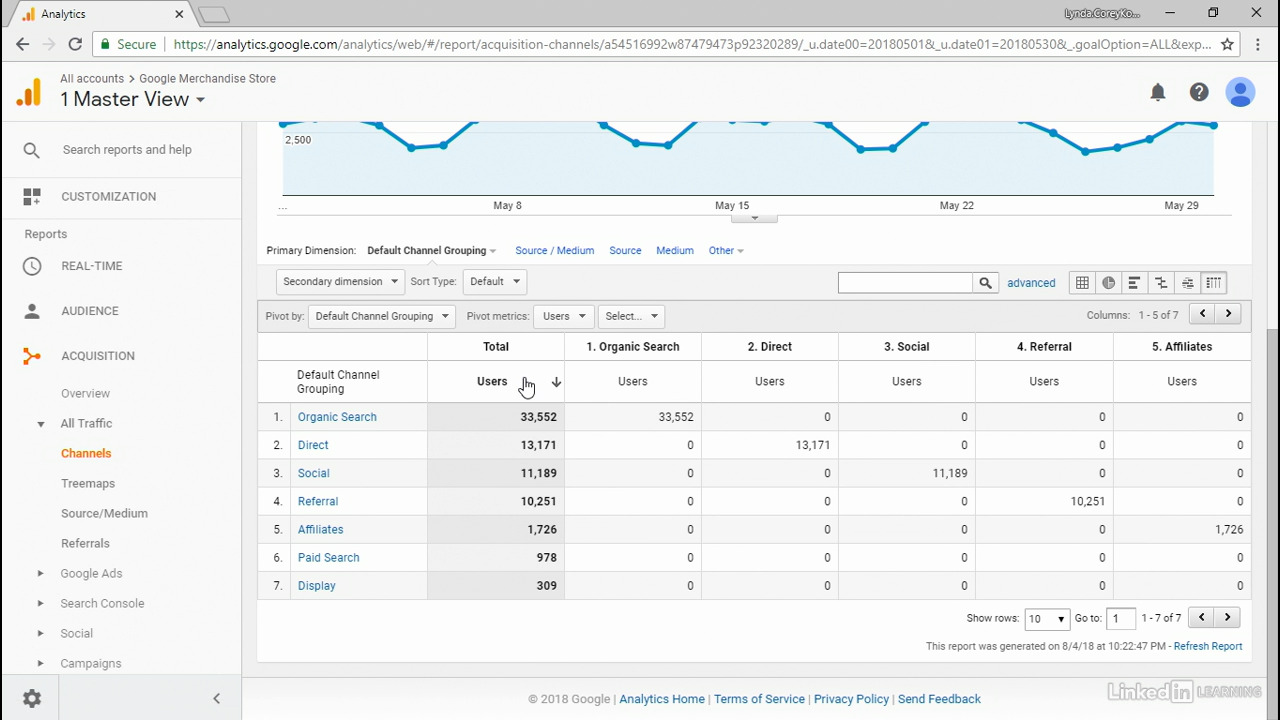
Task: Click Refresh Report link
Action: tap(1208, 647)
